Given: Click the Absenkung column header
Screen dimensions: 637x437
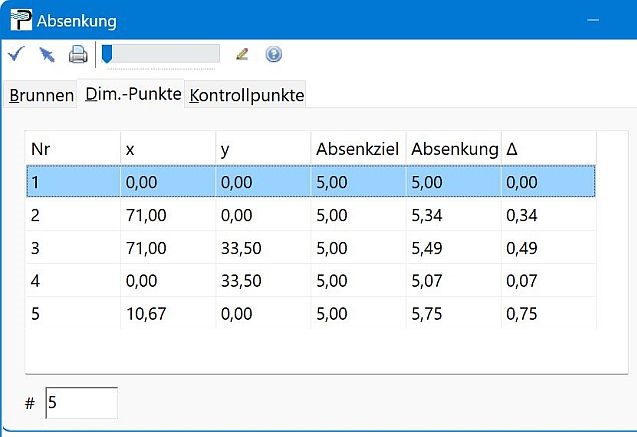Looking at the screenshot, I should [x=453, y=149].
